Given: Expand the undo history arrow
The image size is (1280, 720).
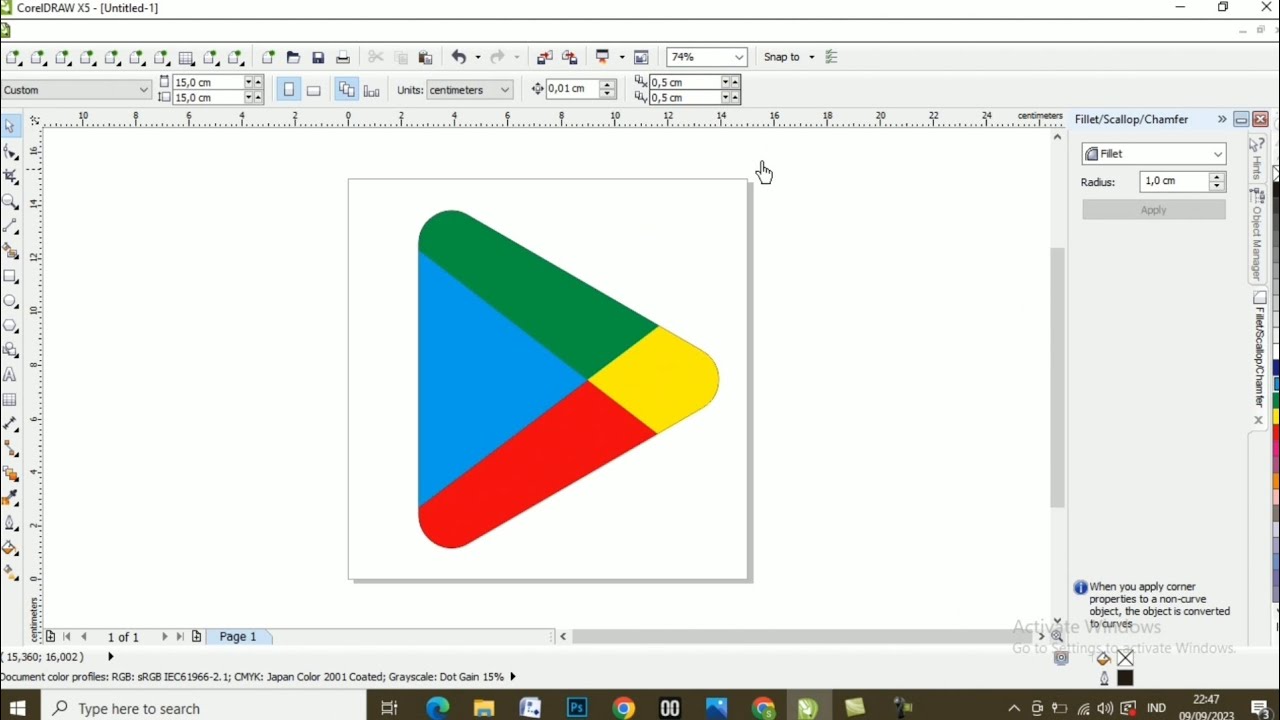Looking at the screenshot, I should pos(477,58).
